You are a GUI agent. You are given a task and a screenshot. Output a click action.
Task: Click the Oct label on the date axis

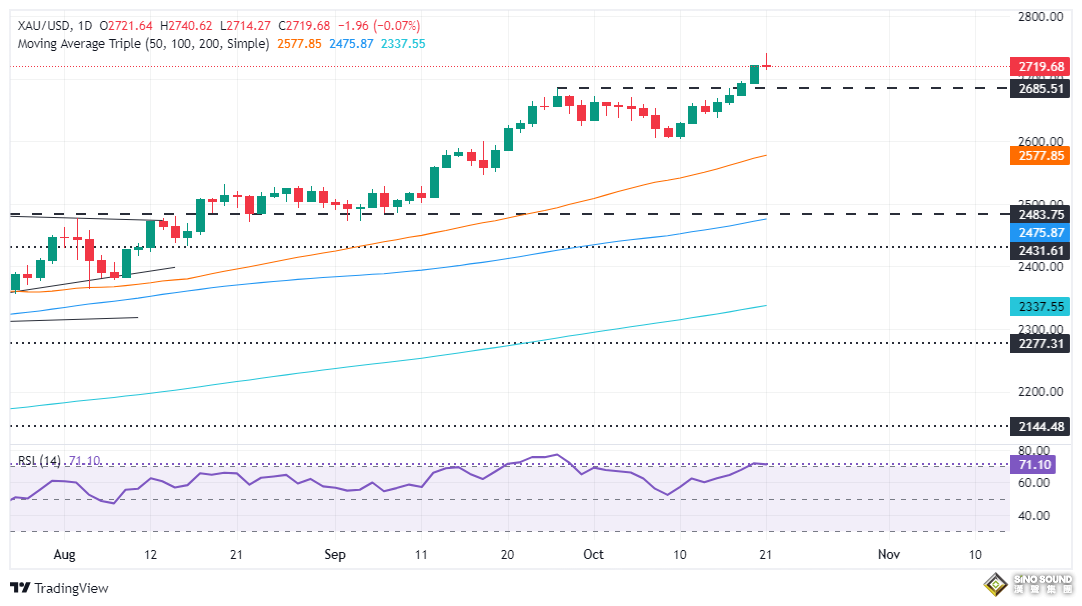(594, 553)
